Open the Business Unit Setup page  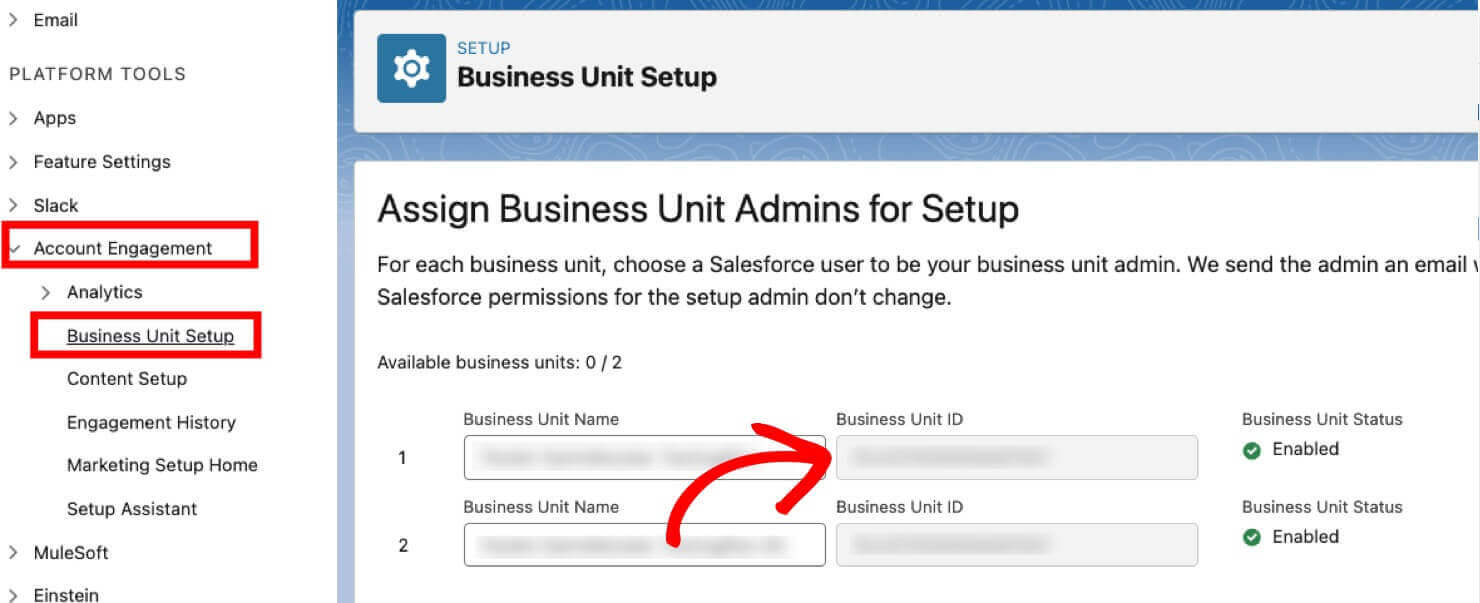pos(148,336)
